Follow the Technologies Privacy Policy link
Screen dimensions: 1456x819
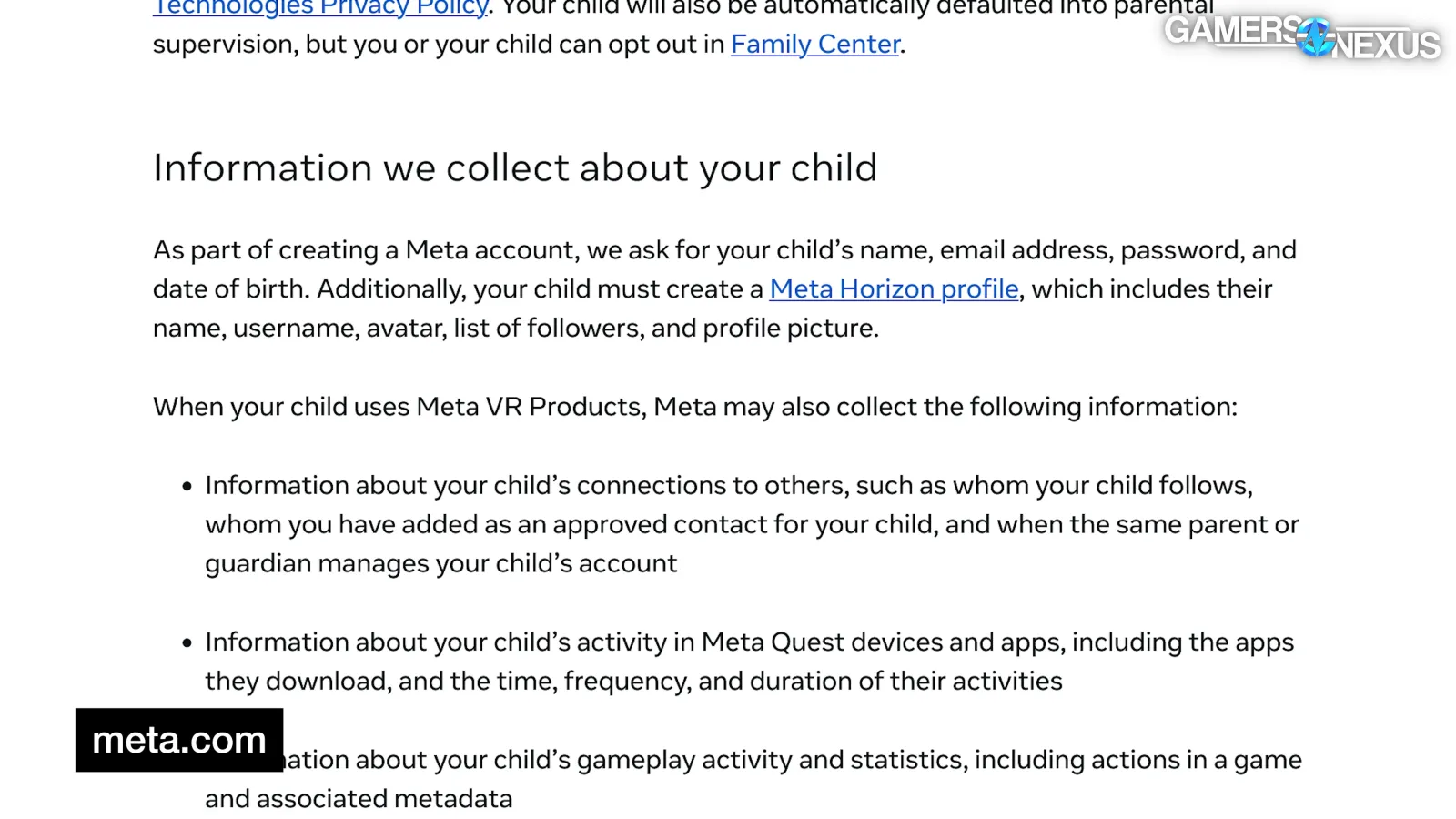point(321,8)
